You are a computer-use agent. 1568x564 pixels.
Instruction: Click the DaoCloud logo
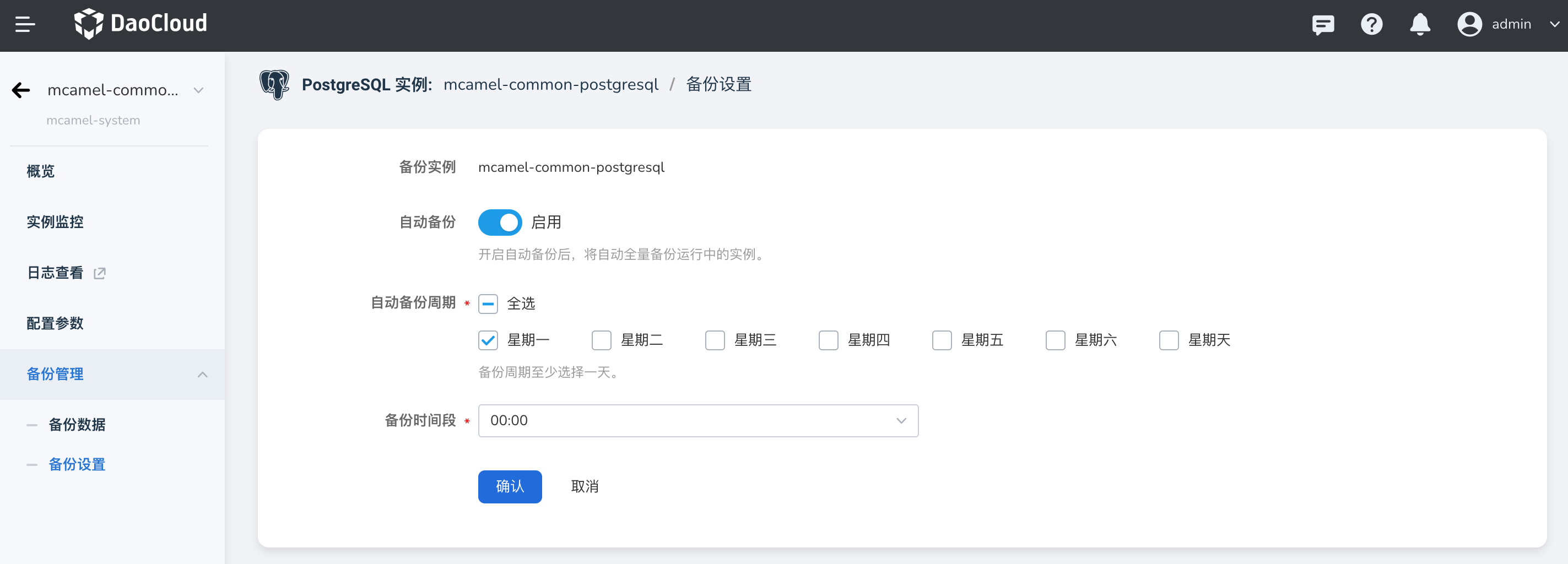(x=140, y=24)
